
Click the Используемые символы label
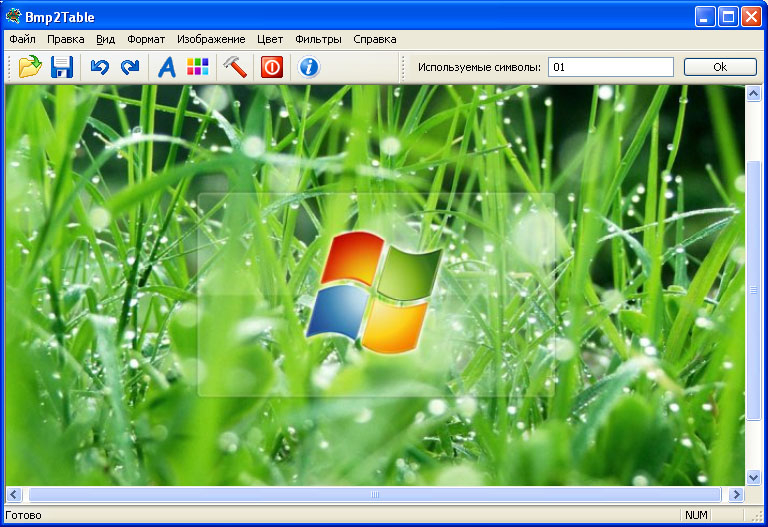pos(479,67)
